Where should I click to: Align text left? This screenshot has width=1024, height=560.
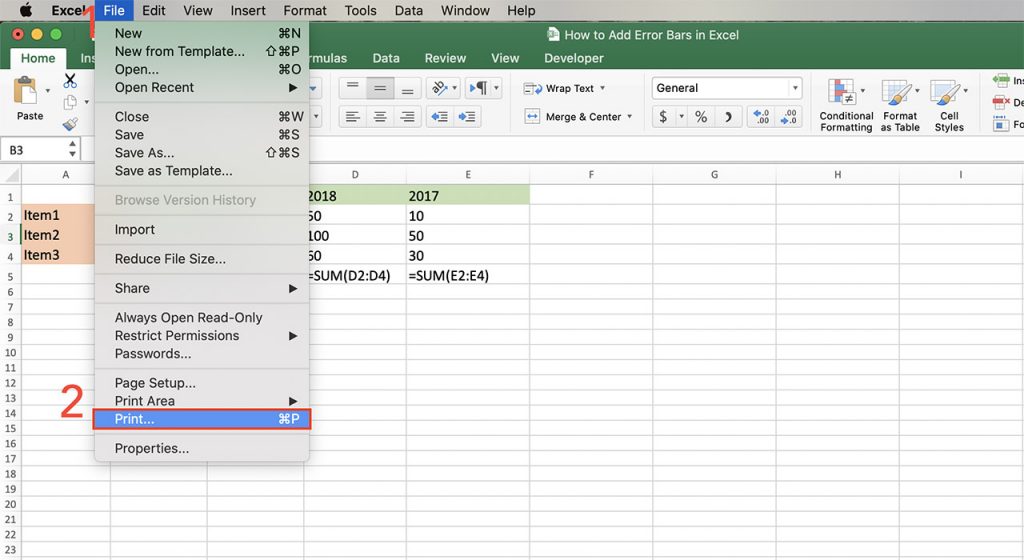[353, 117]
